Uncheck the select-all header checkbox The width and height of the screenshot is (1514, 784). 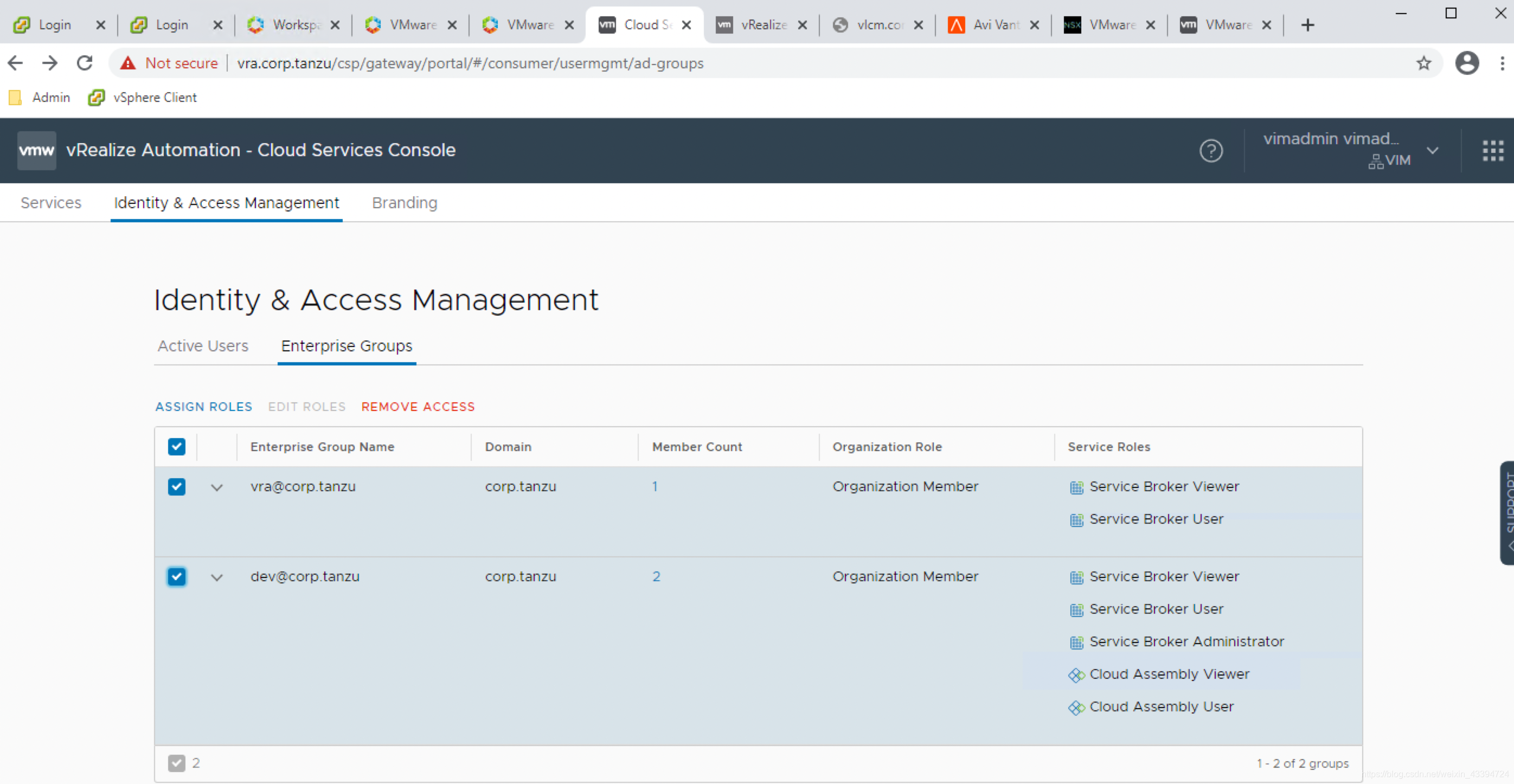(176, 447)
